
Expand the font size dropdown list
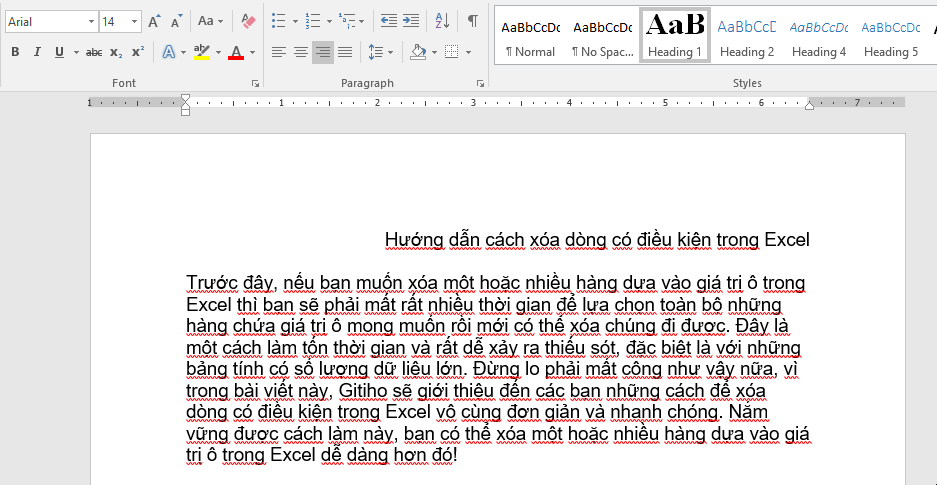pos(134,22)
